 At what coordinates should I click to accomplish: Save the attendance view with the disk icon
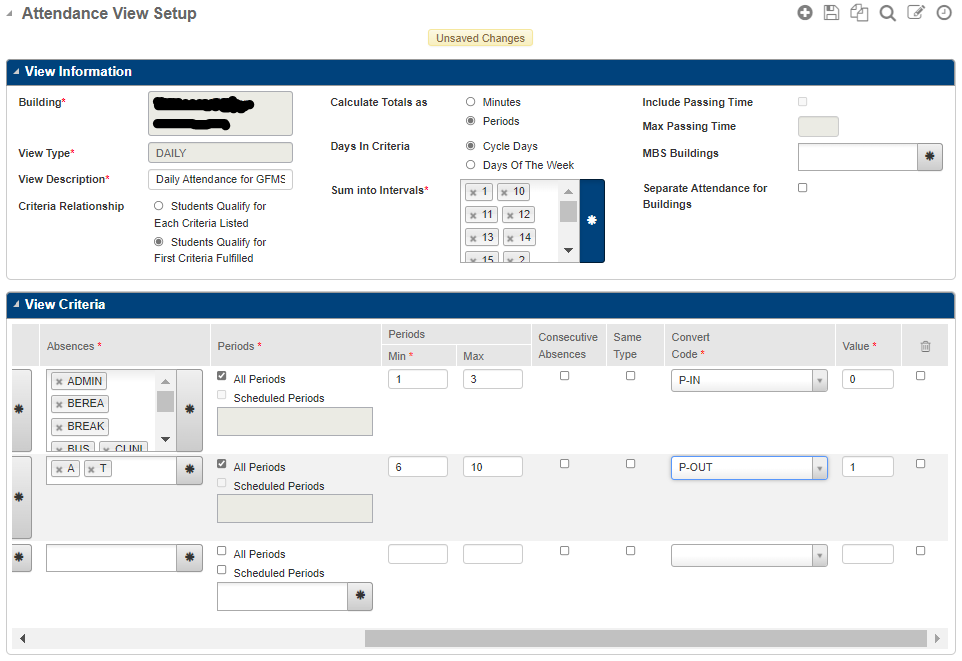click(x=831, y=12)
